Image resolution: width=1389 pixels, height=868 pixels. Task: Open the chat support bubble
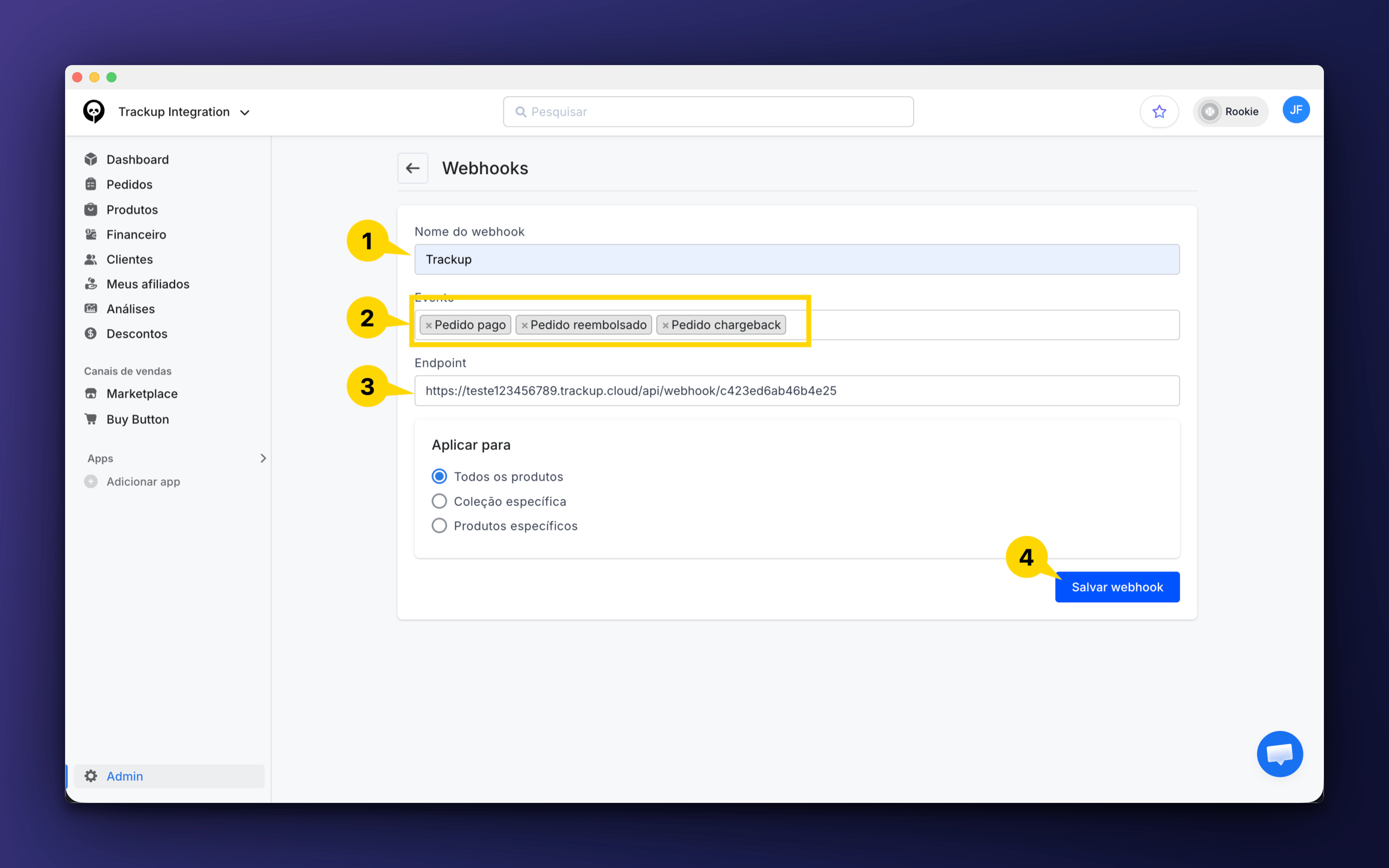click(1279, 753)
